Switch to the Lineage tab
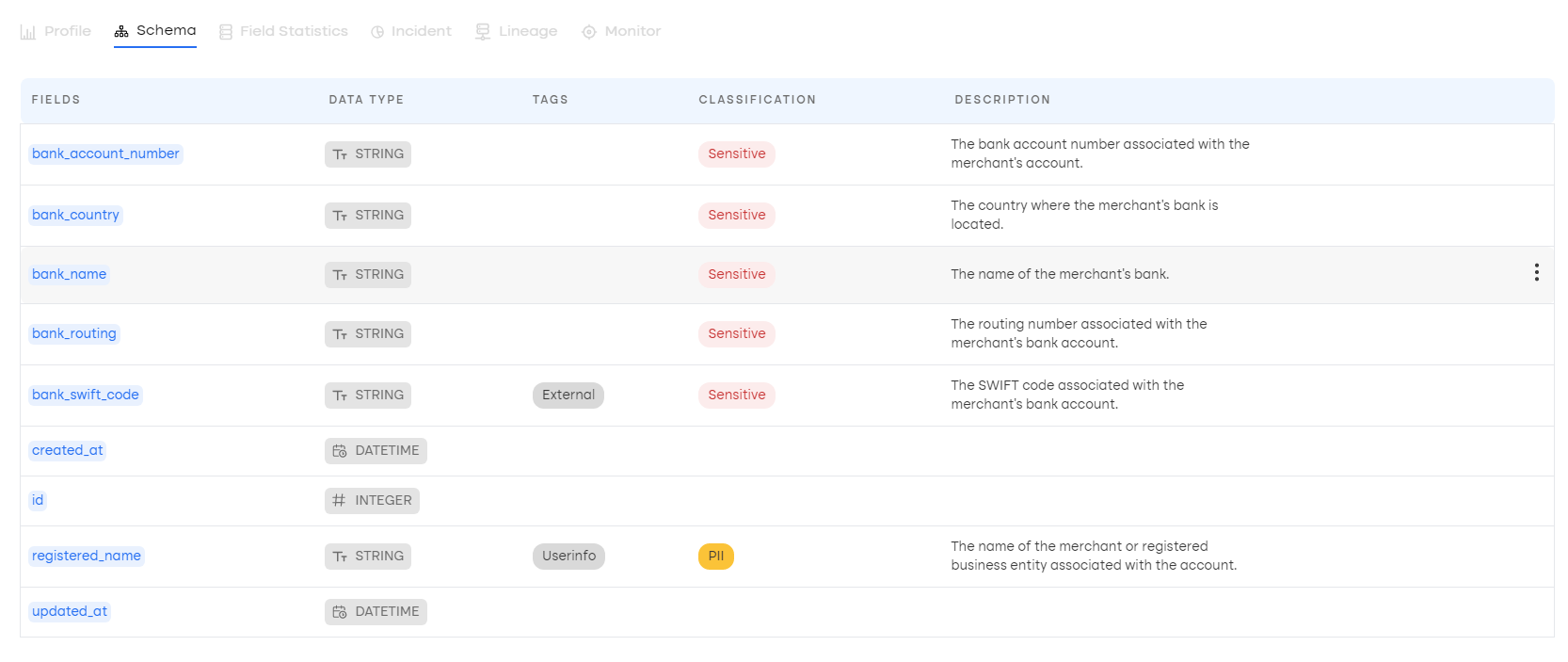The height and width of the screenshot is (662, 1568). coord(527,31)
